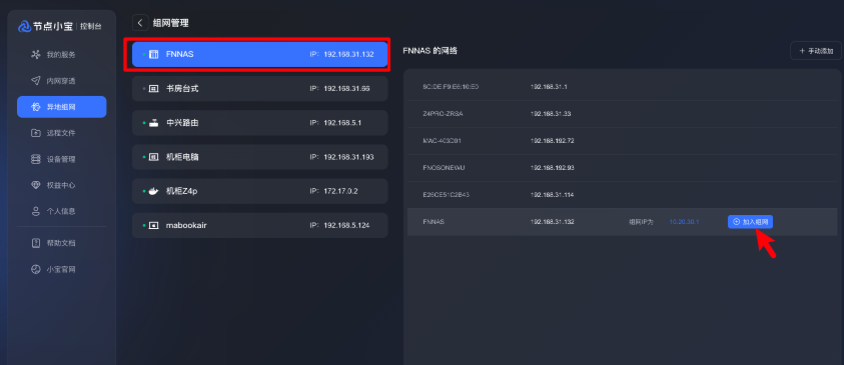This screenshot has width=844, height=365.
Task: Click the 手动添加 button
Action: pos(815,51)
